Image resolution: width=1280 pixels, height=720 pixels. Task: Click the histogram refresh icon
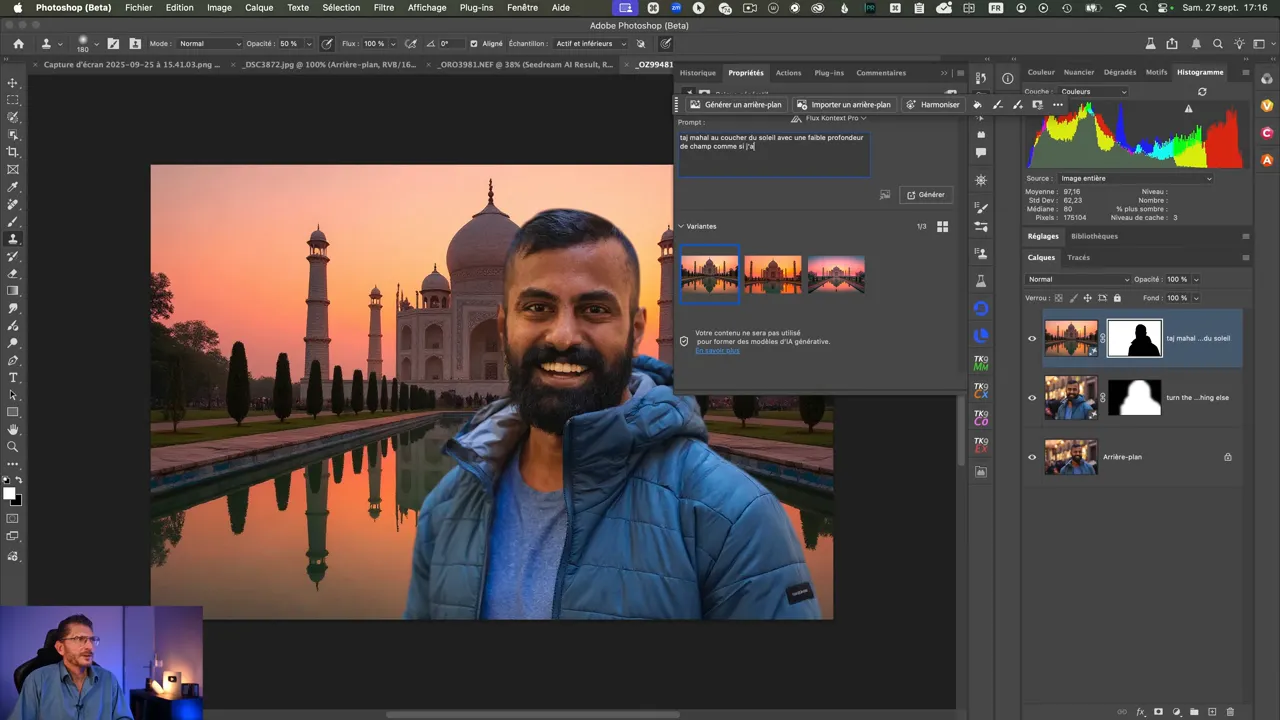click(x=1202, y=91)
